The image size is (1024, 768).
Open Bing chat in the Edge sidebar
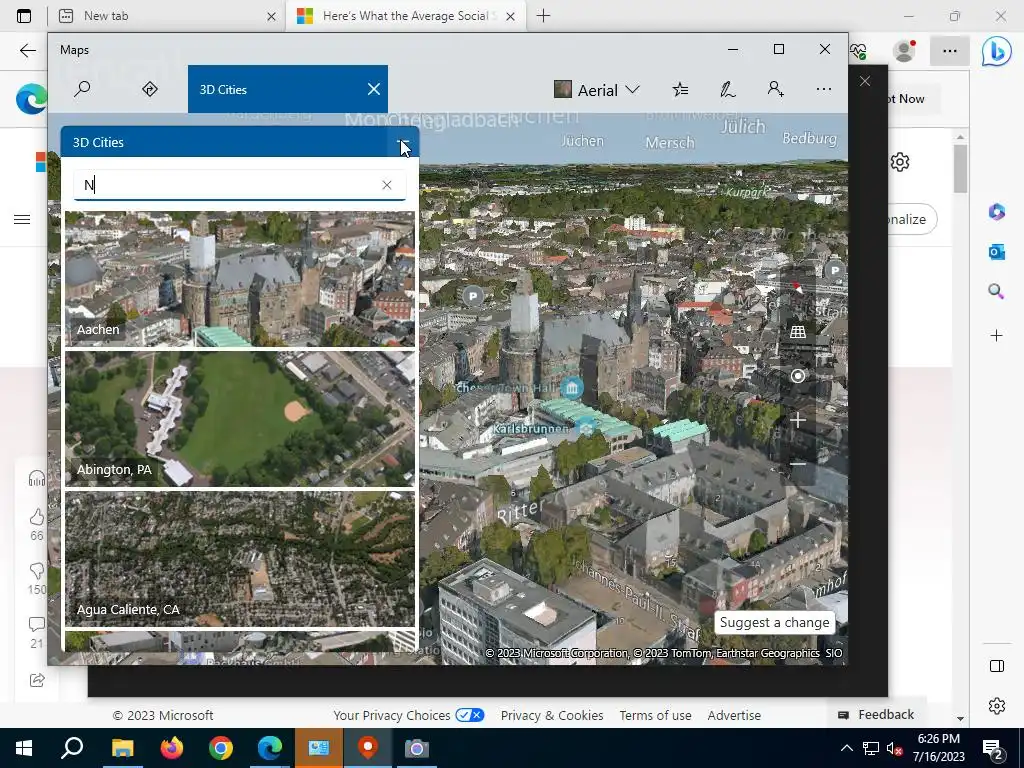996,52
